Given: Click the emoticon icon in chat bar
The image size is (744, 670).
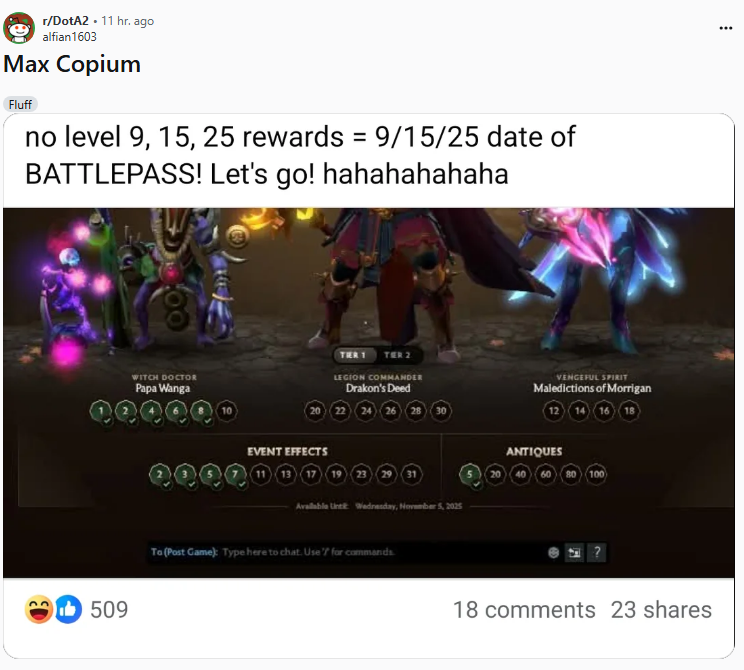Looking at the screenshot, I should coord(553,552).
